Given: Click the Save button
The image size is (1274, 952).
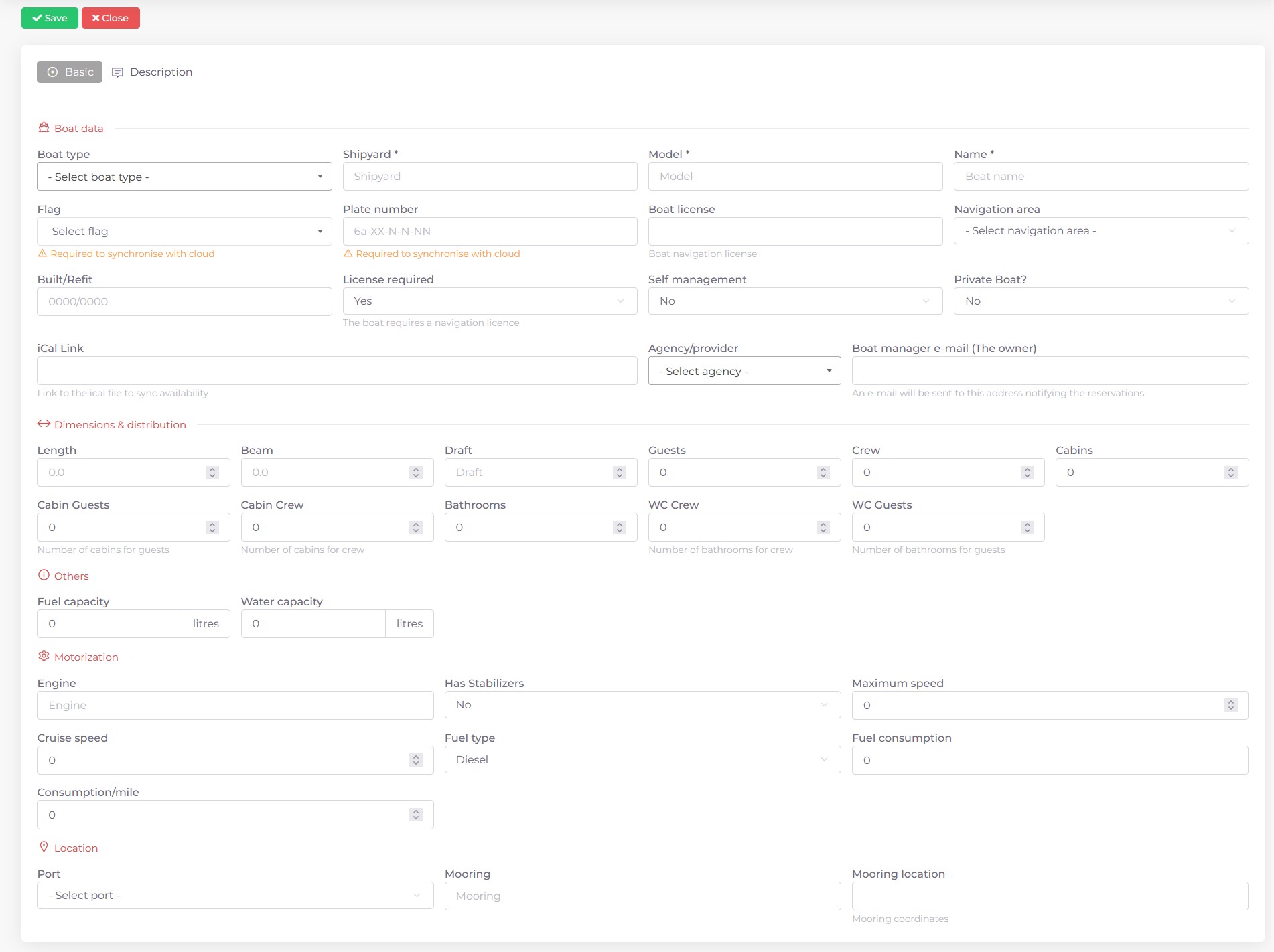Looking at the screenshot, I should [50, 18].
